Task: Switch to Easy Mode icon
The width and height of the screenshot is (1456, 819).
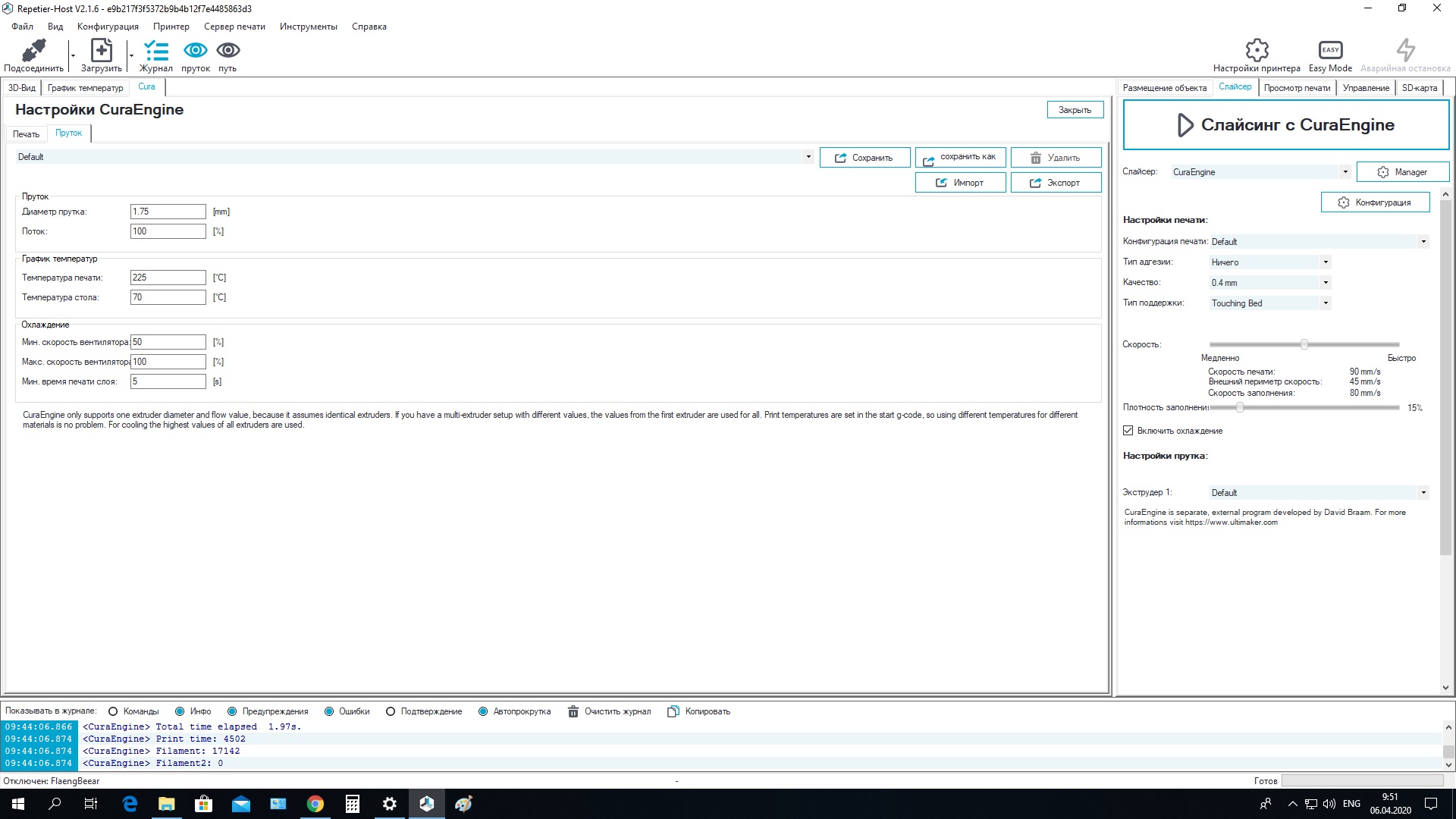Action: tap(1330, 50)
